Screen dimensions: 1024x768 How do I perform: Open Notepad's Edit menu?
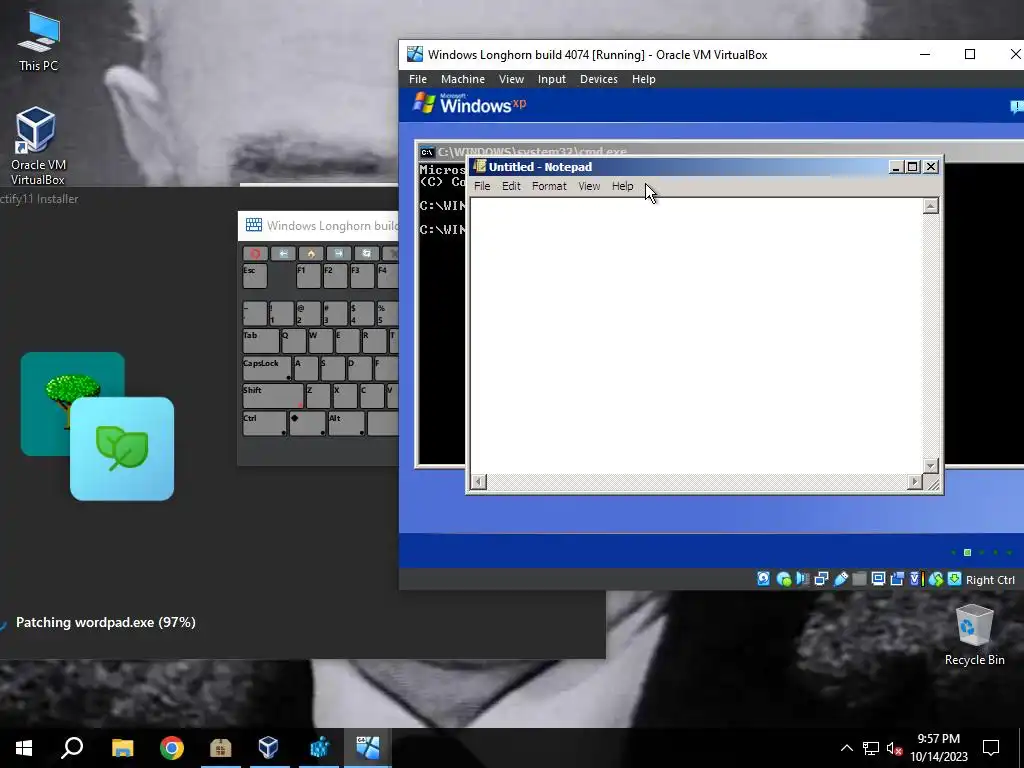point(511,186)
